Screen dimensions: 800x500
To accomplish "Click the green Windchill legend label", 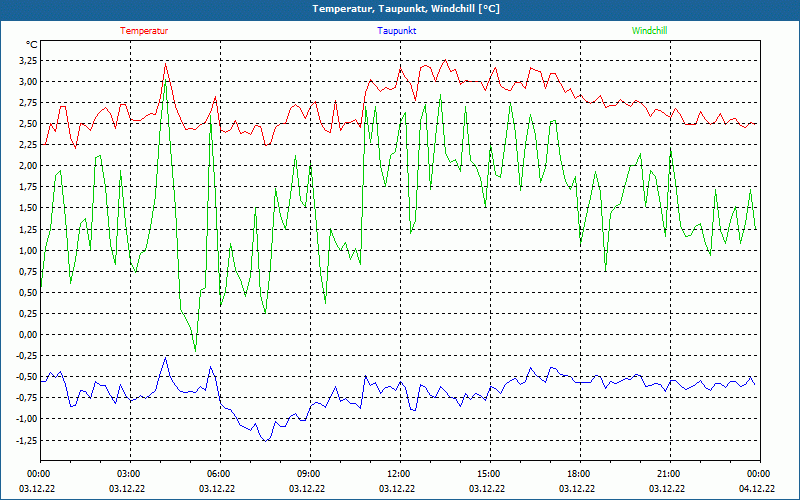I will coord(649,31).
